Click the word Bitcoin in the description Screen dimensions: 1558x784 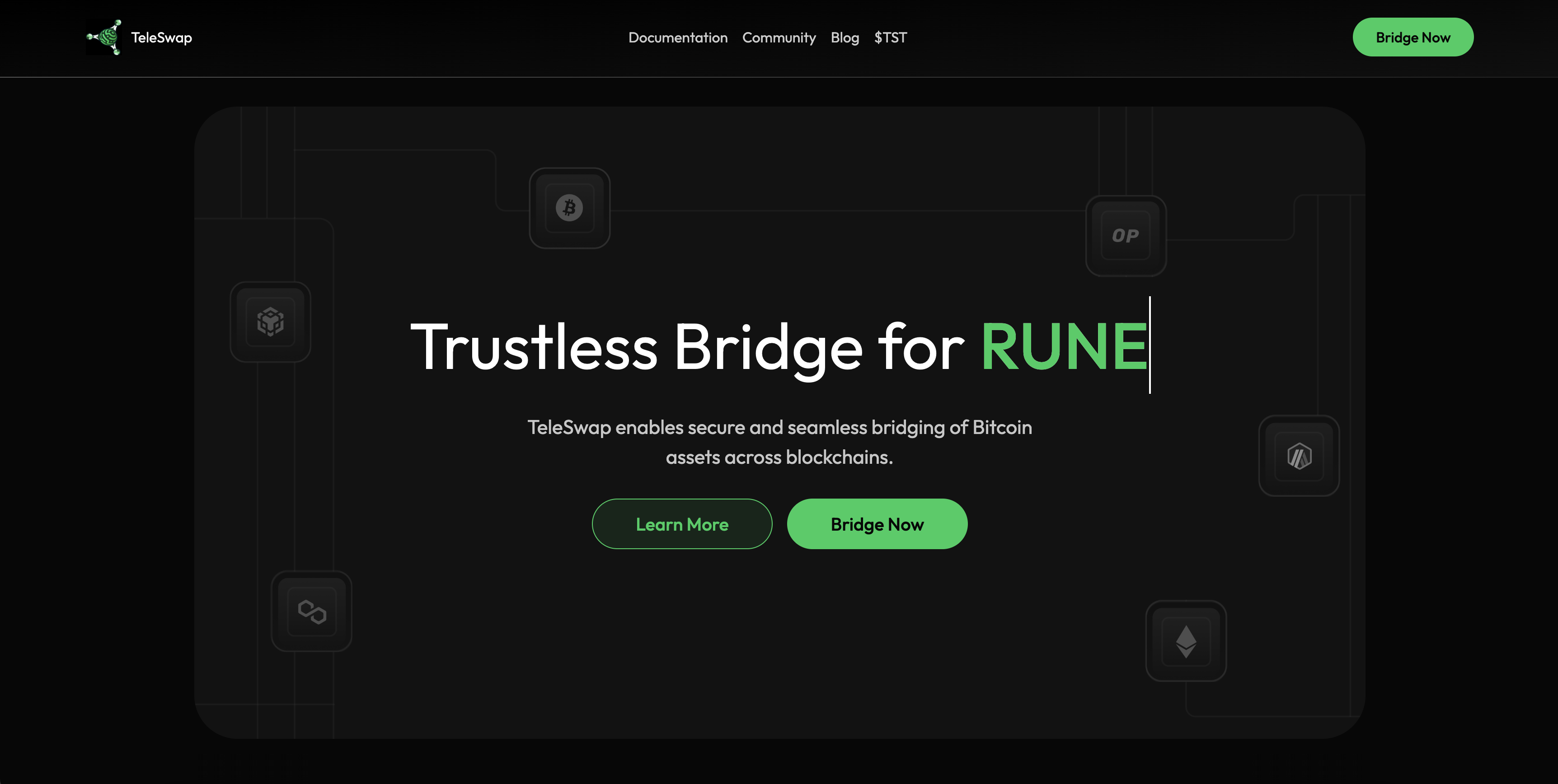1002,427
